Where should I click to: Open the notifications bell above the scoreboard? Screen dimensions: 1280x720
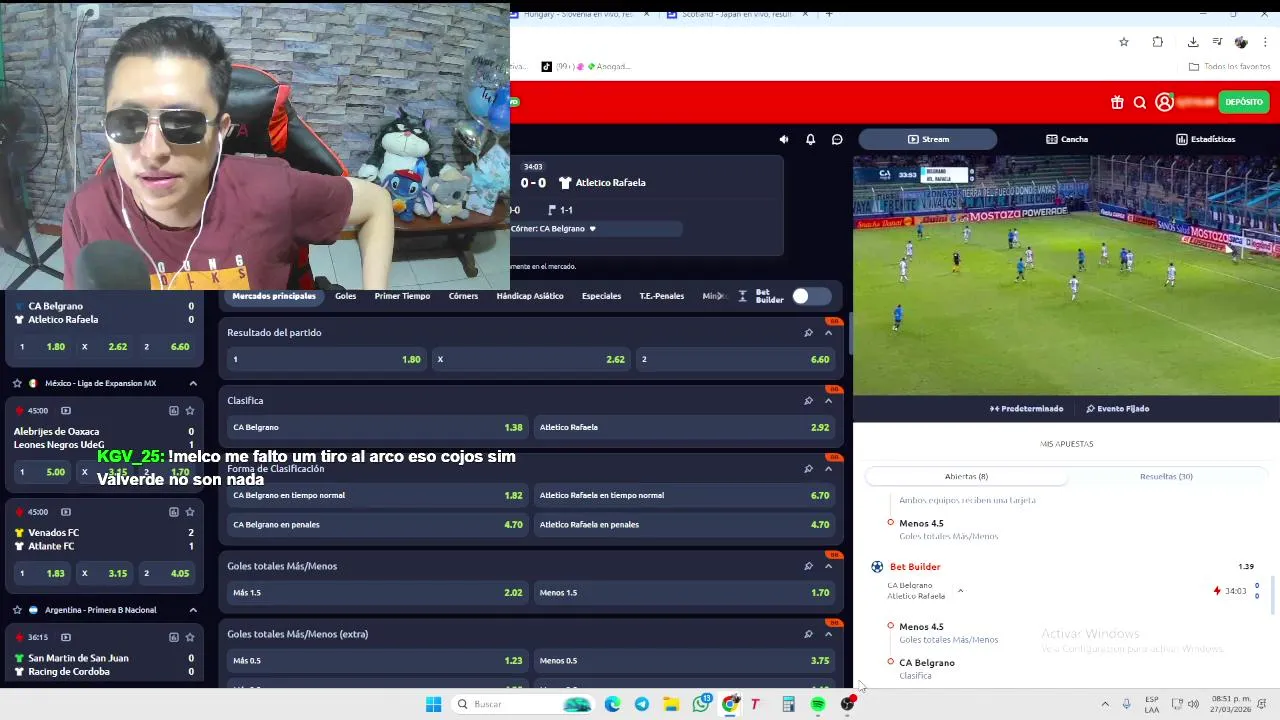point(810,139)
